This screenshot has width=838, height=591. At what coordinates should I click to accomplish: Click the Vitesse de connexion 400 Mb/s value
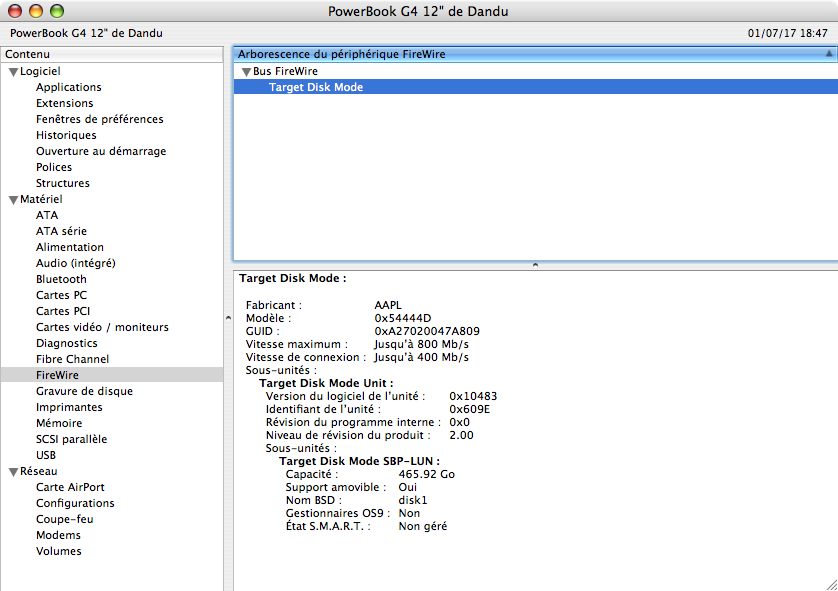[421, 357]
